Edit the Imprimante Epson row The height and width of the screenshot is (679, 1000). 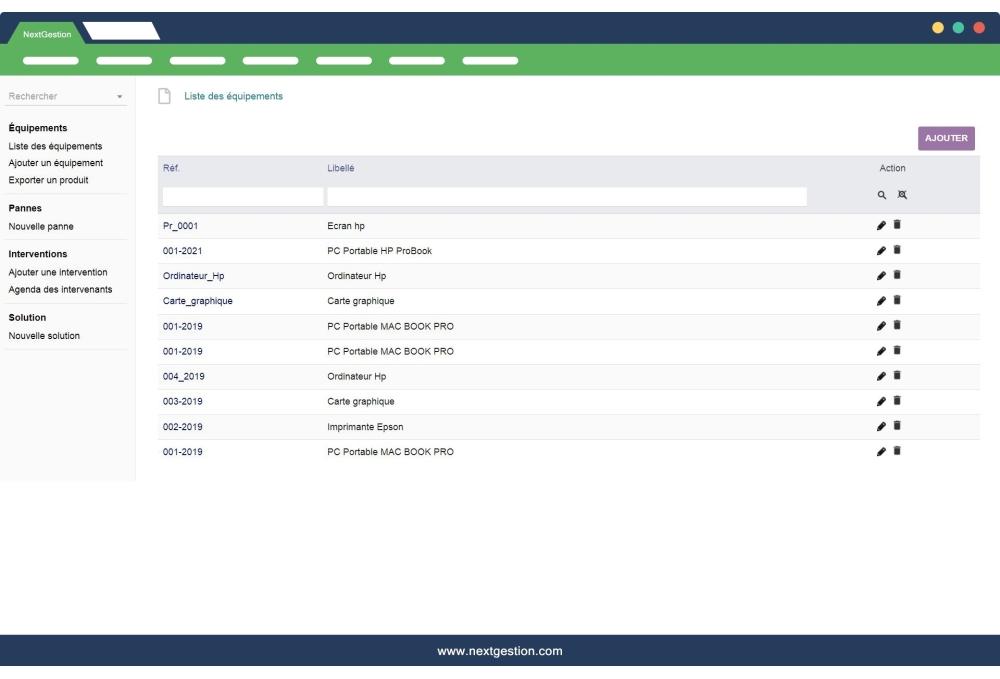click(881, 426)
